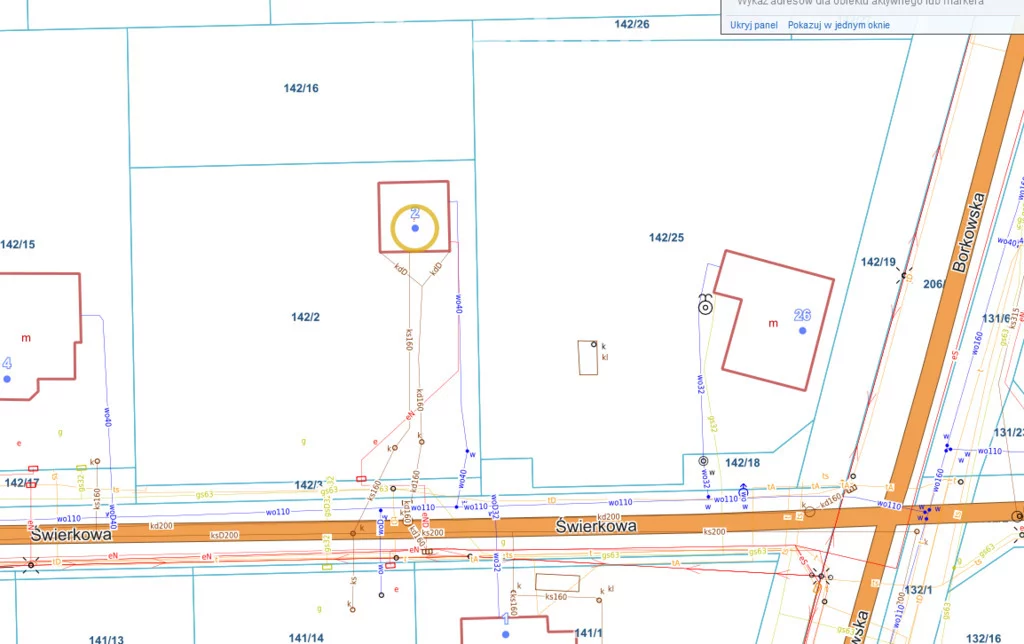
Task: Click the 'Ukryj panel' link
Action: 754,25
